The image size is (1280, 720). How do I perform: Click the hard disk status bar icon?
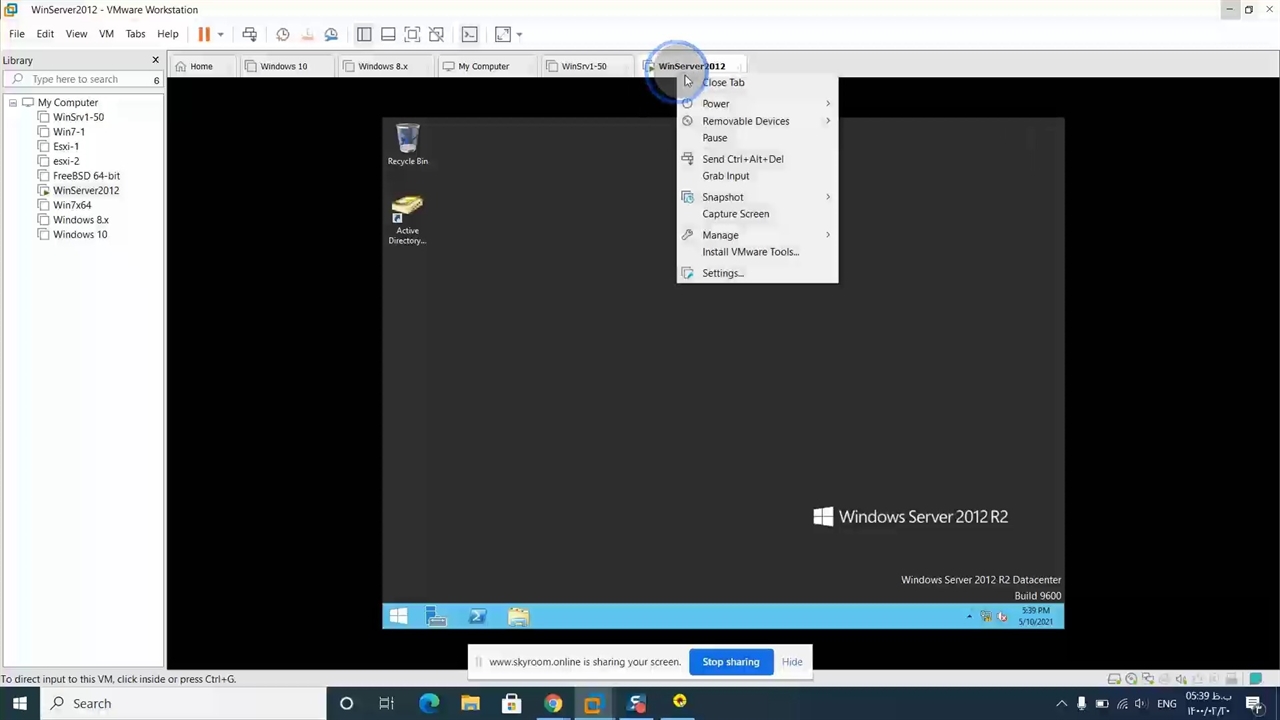tap(1114, 679)
